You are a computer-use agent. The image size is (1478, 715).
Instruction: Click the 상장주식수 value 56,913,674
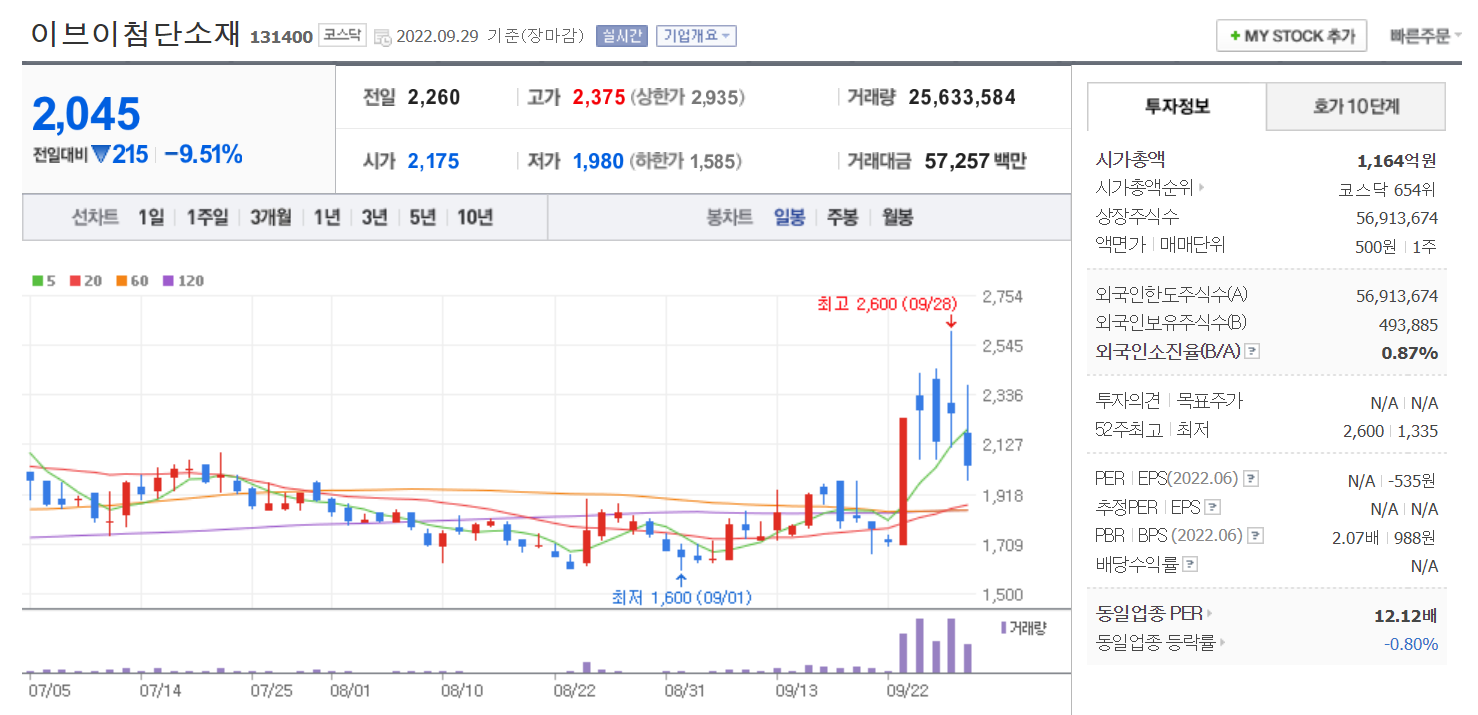point(1396,217)
